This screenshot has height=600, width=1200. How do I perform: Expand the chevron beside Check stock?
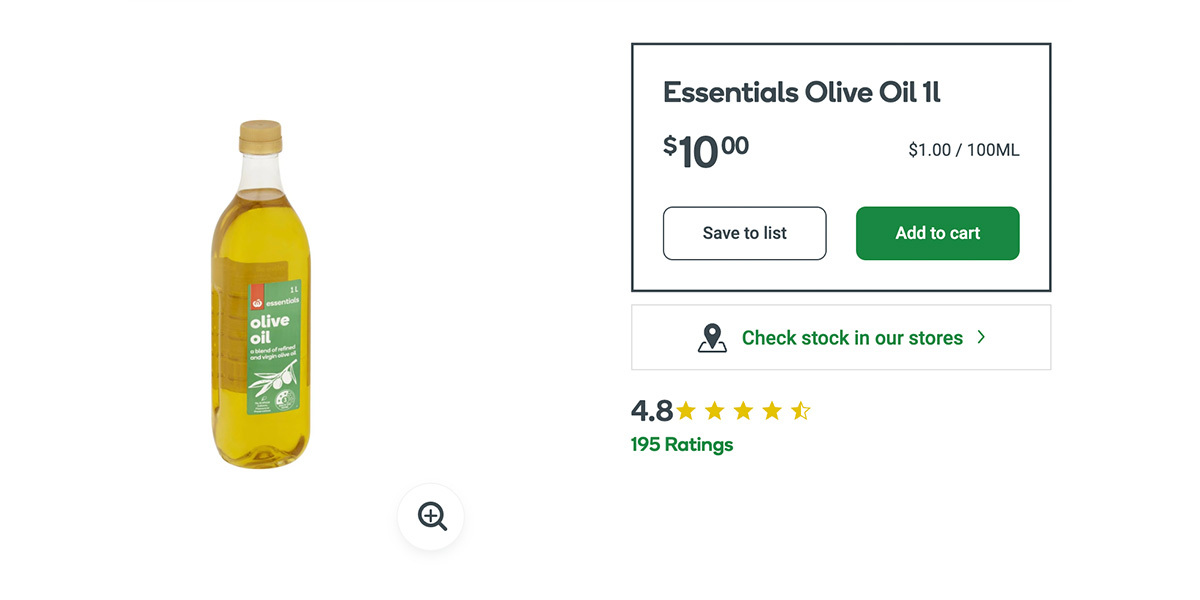click(x=981, y=337)
